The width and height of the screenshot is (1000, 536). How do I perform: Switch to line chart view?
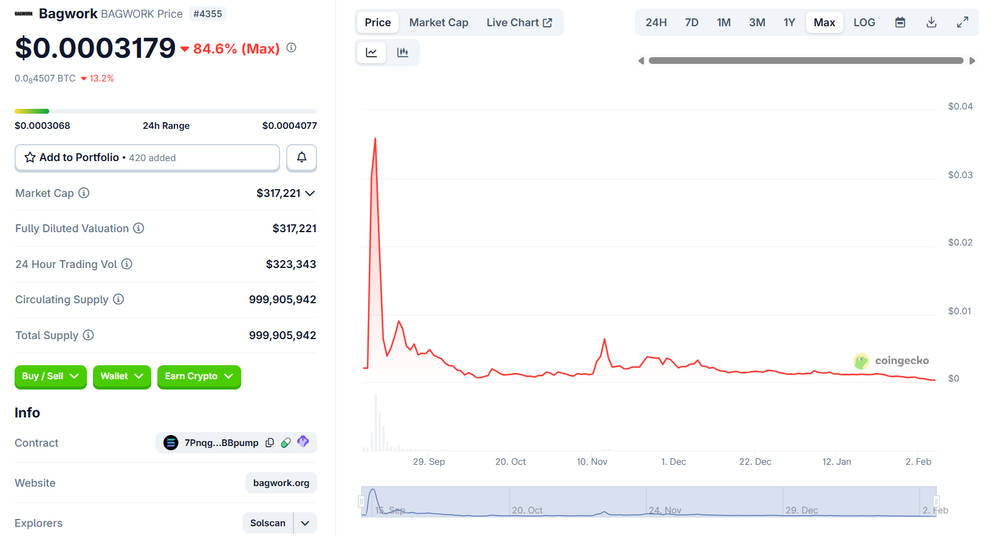tap(372, 52)
